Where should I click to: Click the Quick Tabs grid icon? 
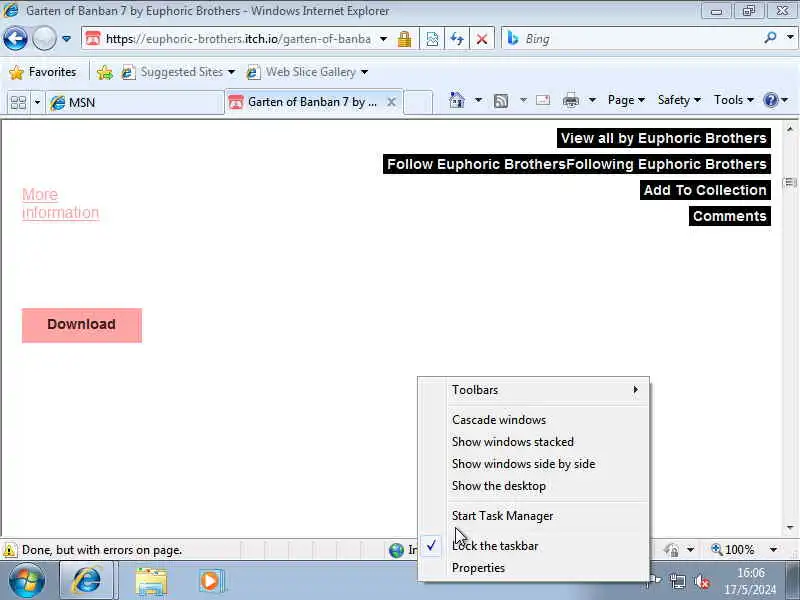(x=18, y=103)
